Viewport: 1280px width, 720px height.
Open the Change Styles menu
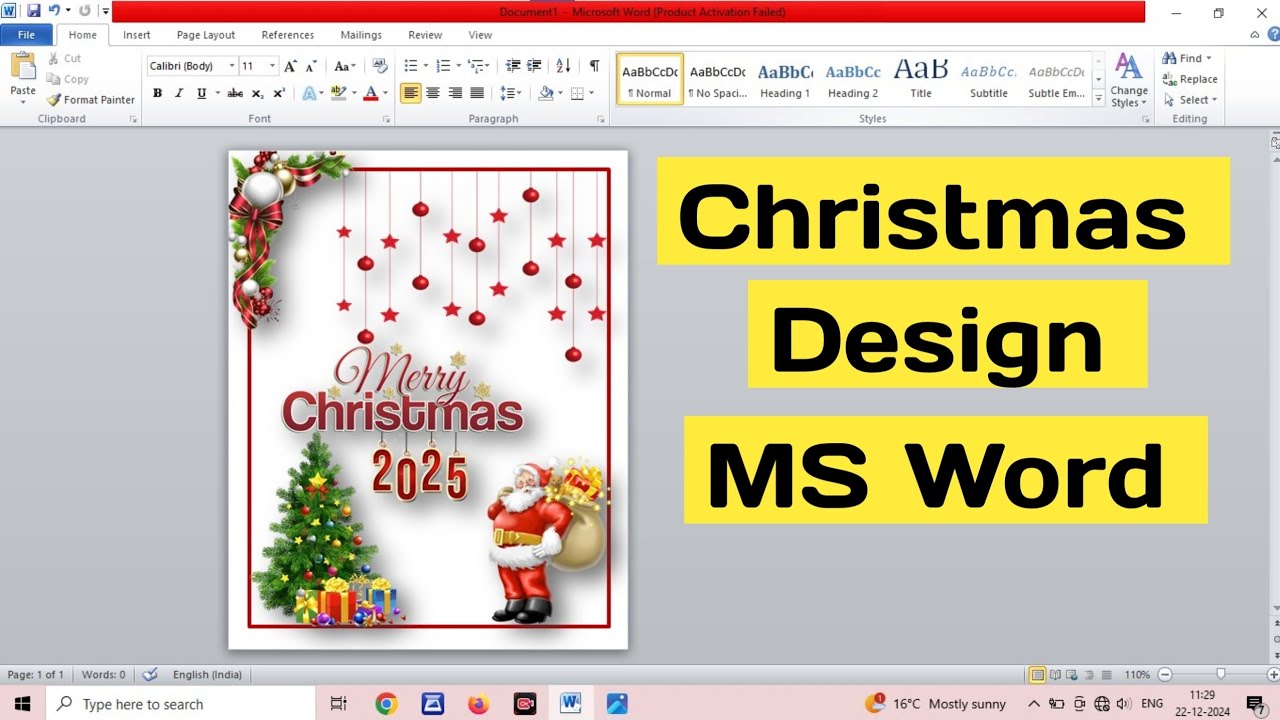[x=1128, y=81]
